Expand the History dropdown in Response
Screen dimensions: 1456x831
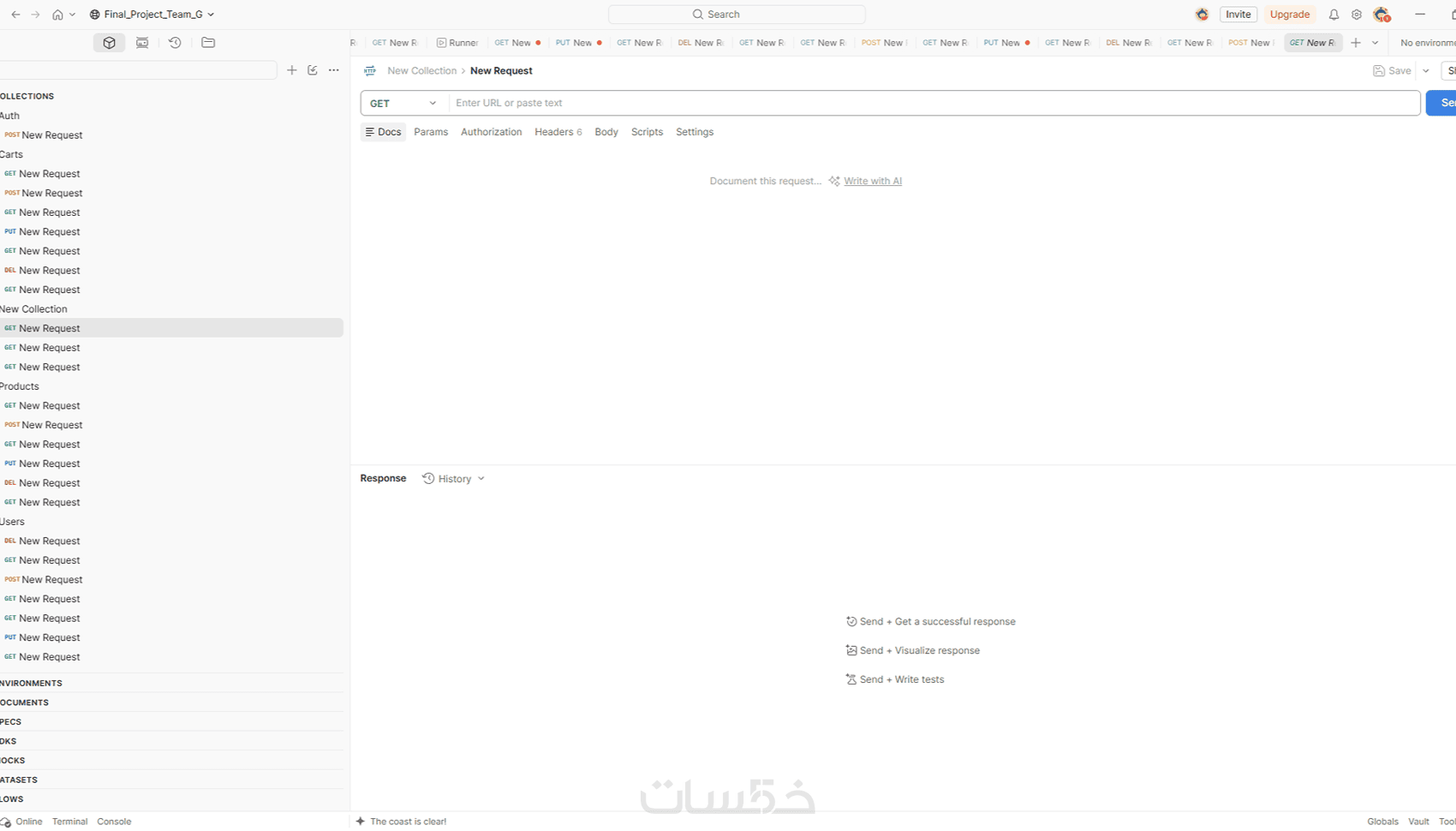(x=454, y=479)
